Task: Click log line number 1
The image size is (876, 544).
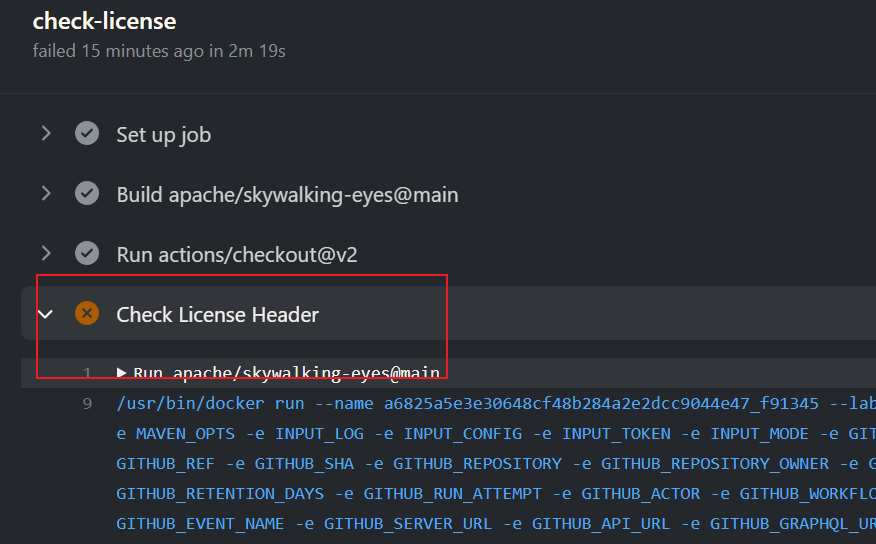Action: (x=87, y=373)
